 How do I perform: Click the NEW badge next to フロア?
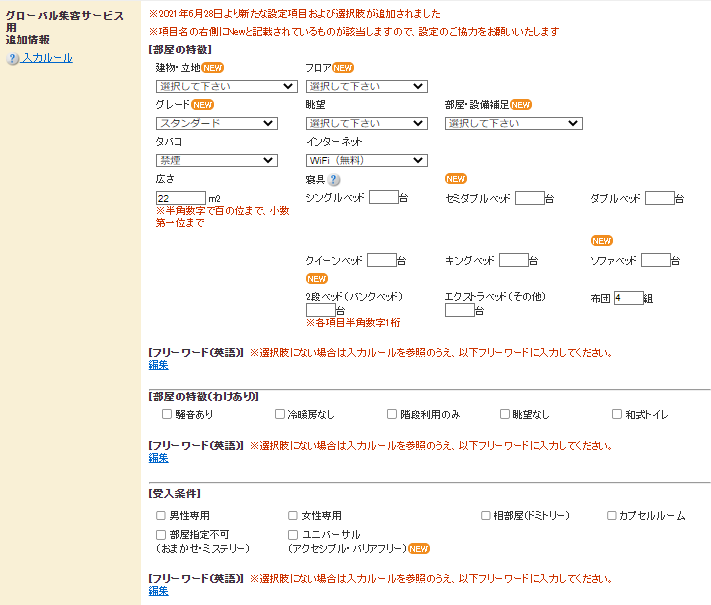343,67
